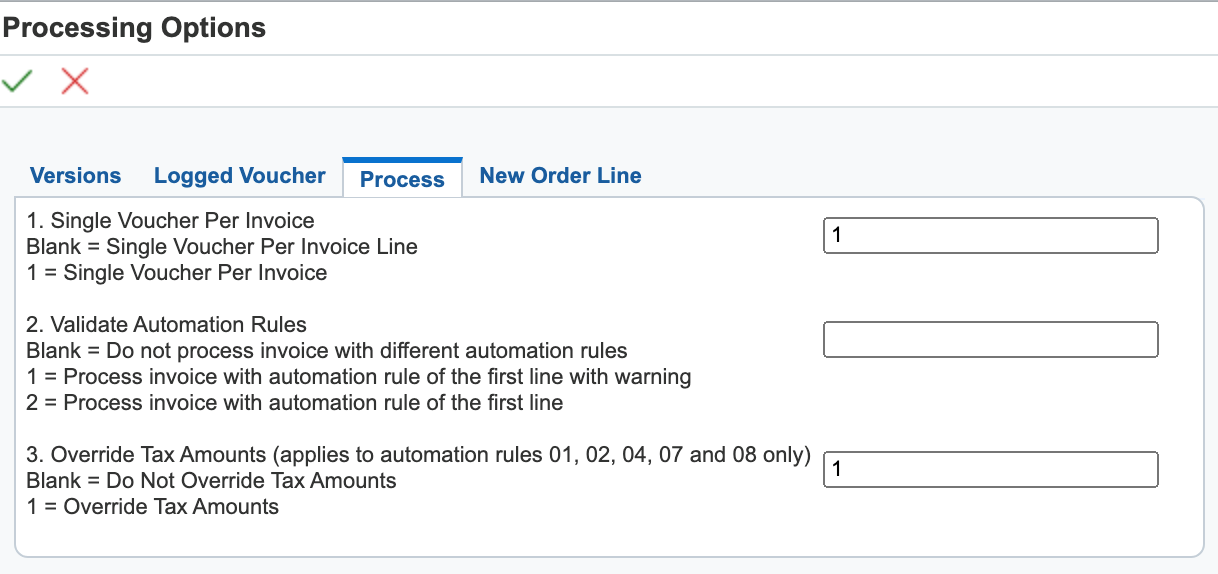
Task: Cancel with the red X icon
Action: click(x=75, y=81)
